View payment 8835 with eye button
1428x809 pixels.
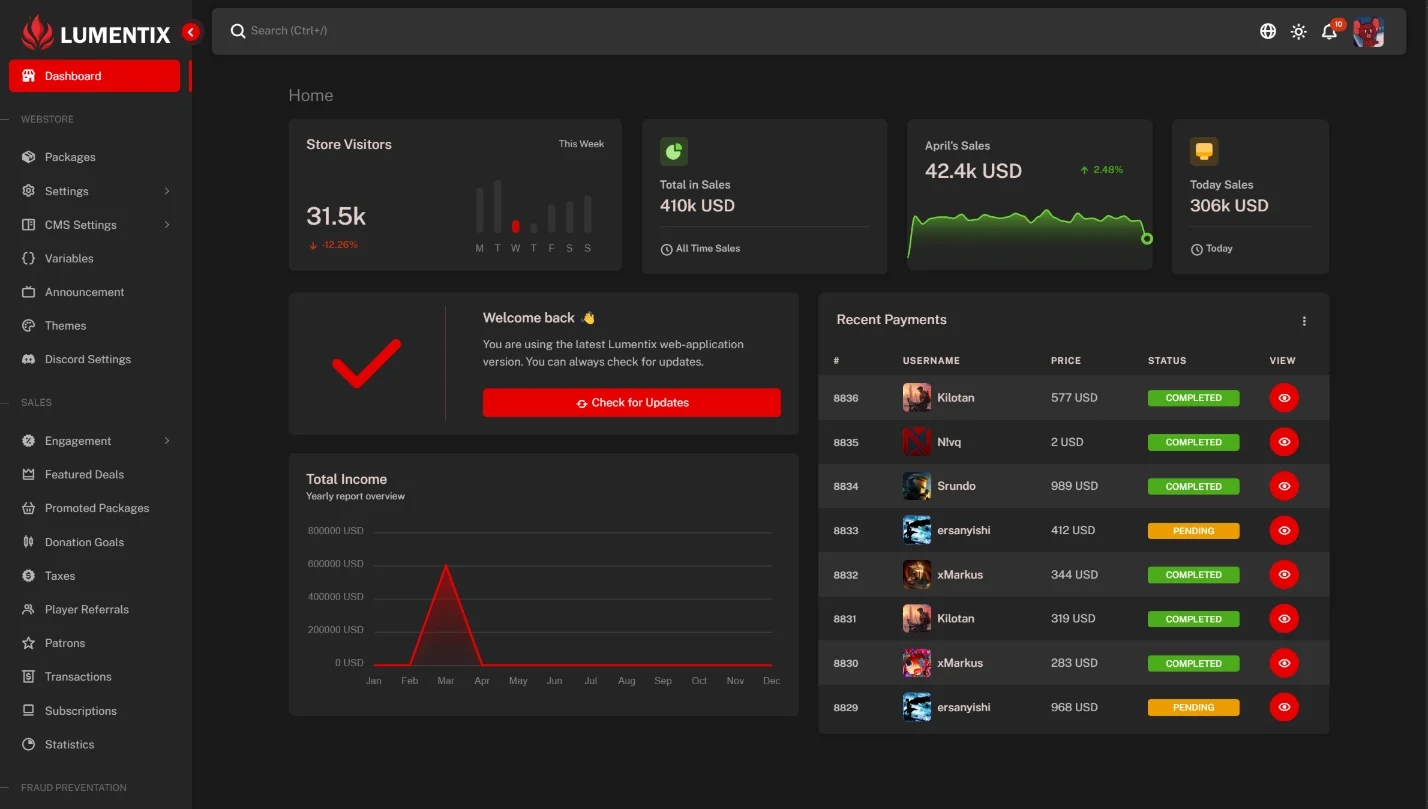click(1284, 442)
